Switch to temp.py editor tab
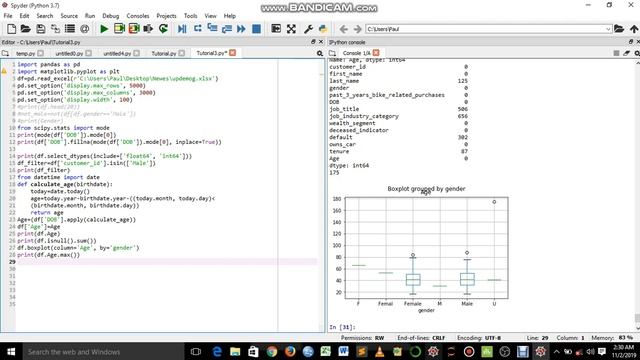Image resolution: width=640 pixels, height=360 pixels. coord(25,53)
